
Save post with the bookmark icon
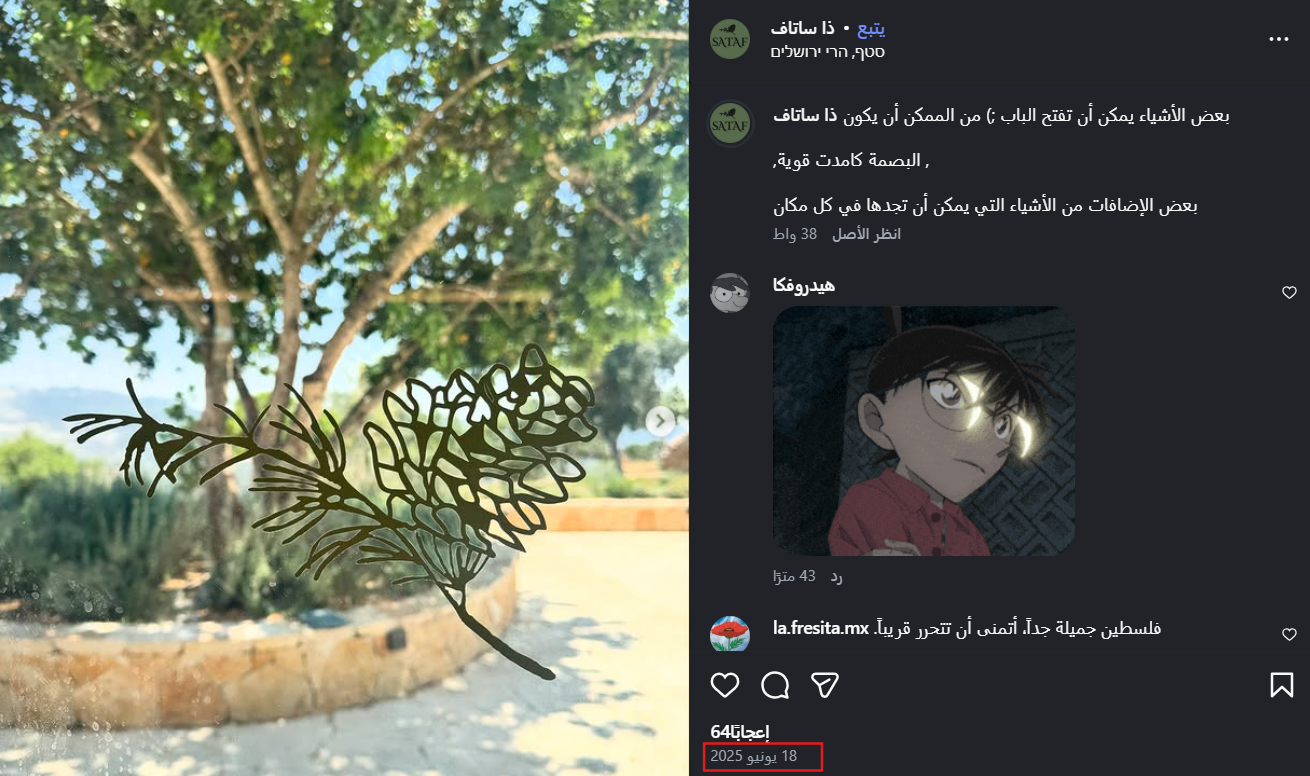pyautogui.click(x=1282, y=685)
